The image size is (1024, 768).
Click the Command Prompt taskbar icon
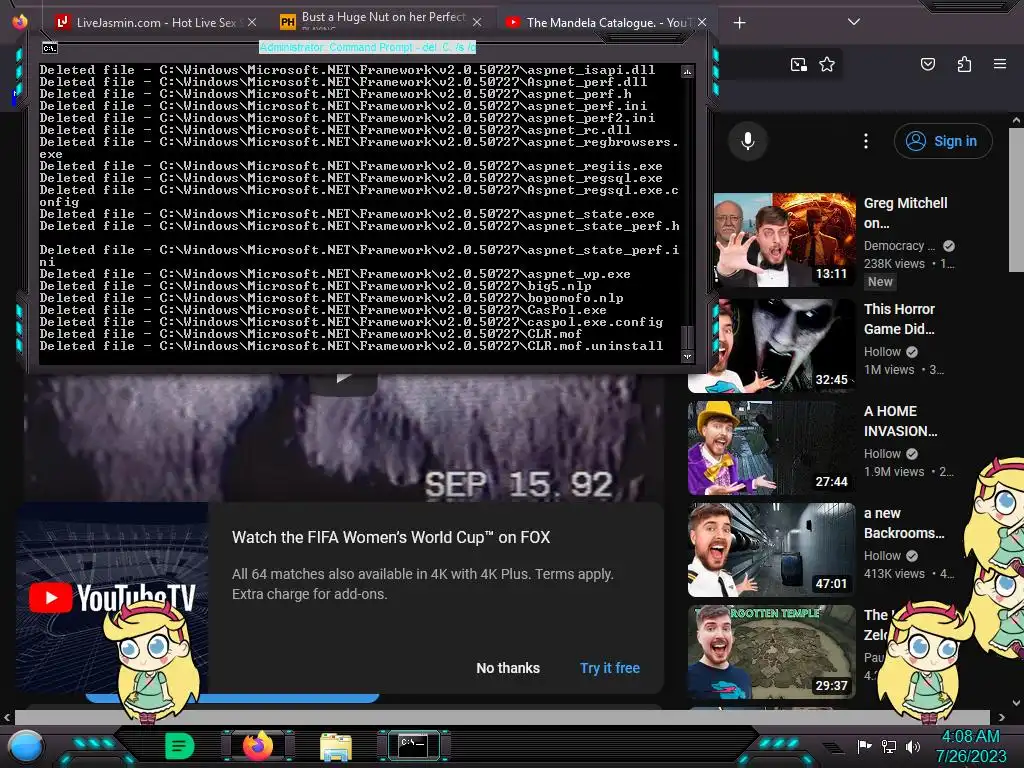413,745
